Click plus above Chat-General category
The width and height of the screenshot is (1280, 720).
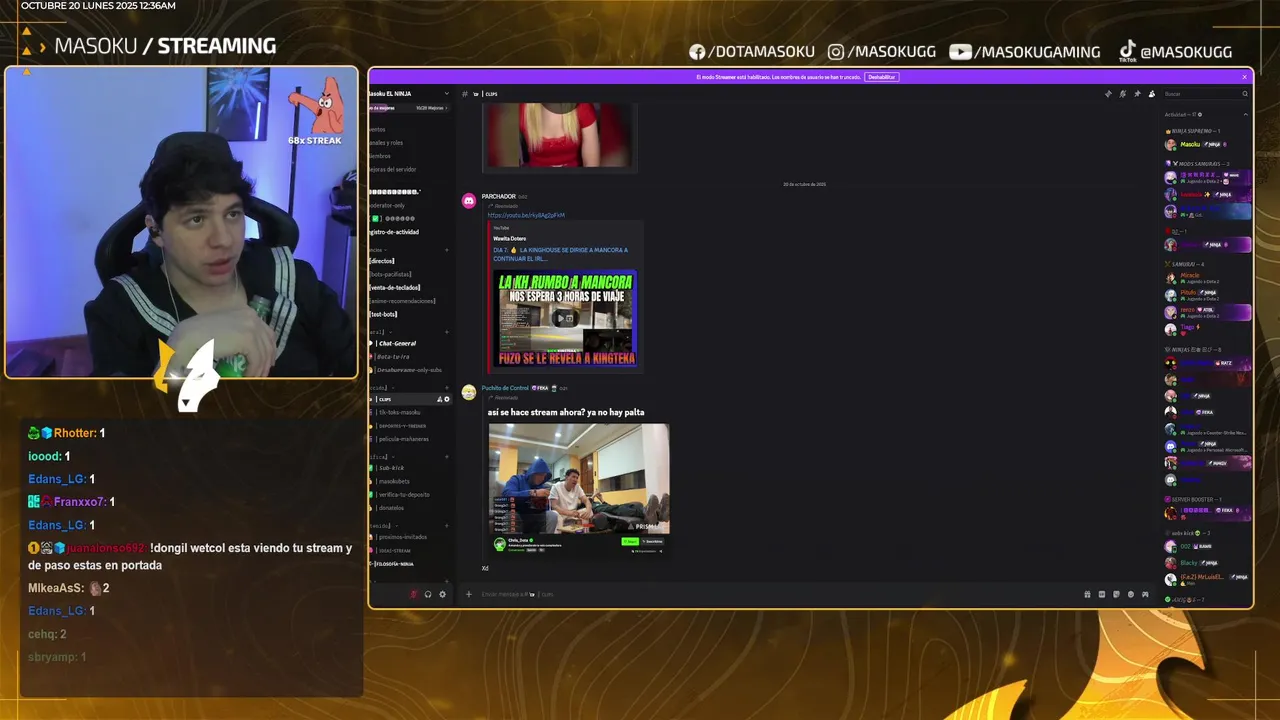pos(446,332)
